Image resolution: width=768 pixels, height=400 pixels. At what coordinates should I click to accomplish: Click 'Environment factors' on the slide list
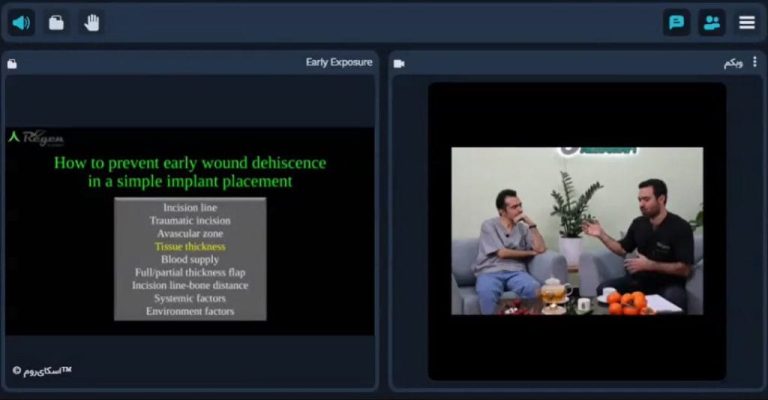[x=190, y=311]
